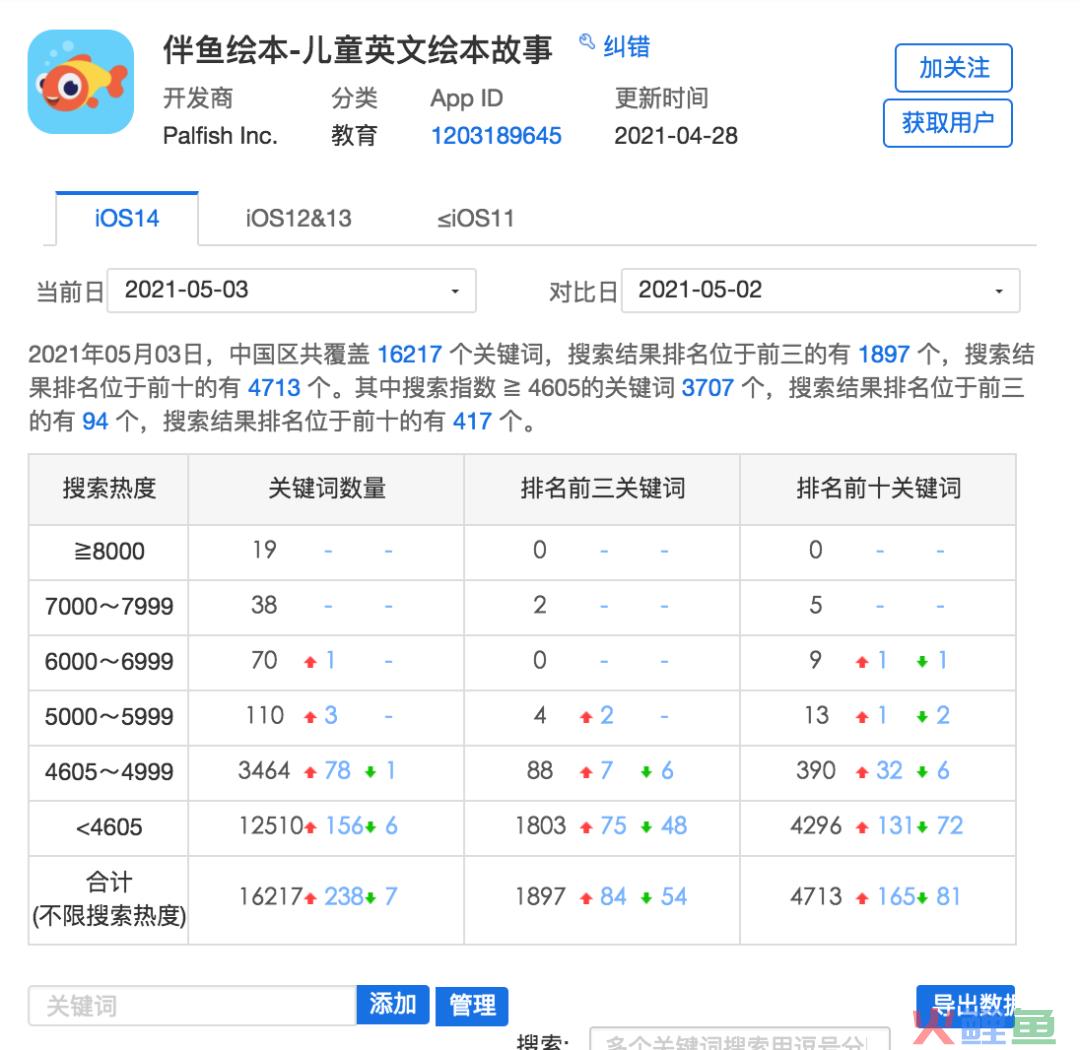Click increase value 7 in 4605~4999 top-three
The image size is (1080, 1050).
[606, 770]
